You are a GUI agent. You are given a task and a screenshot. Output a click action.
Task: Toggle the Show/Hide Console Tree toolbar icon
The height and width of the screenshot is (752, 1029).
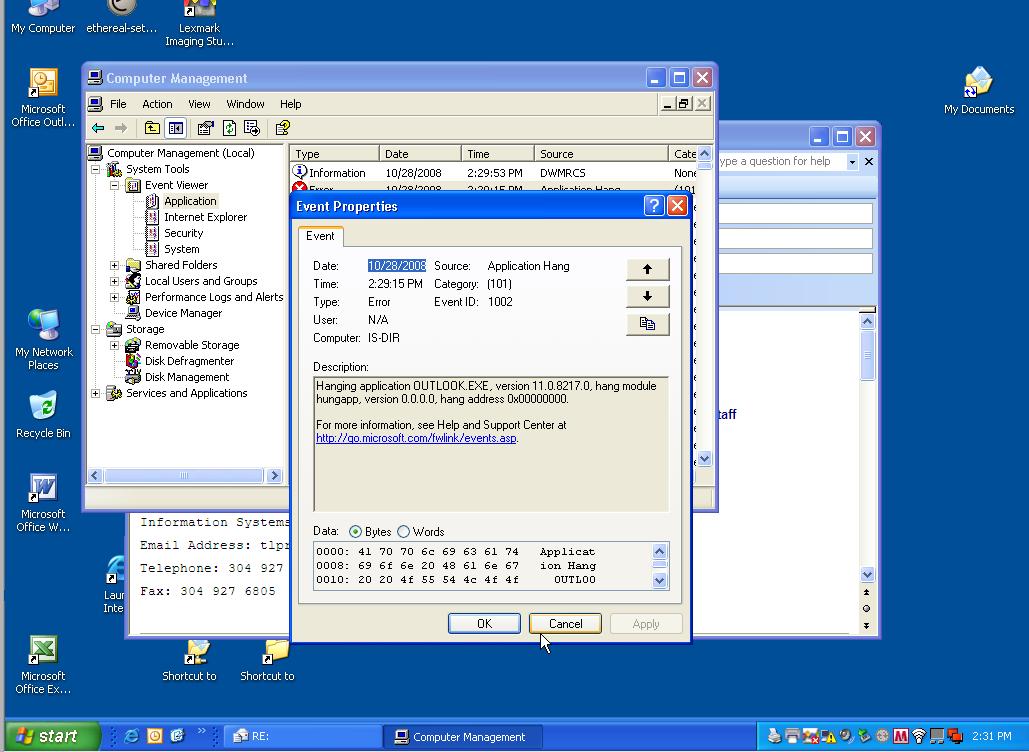(176, 128)
